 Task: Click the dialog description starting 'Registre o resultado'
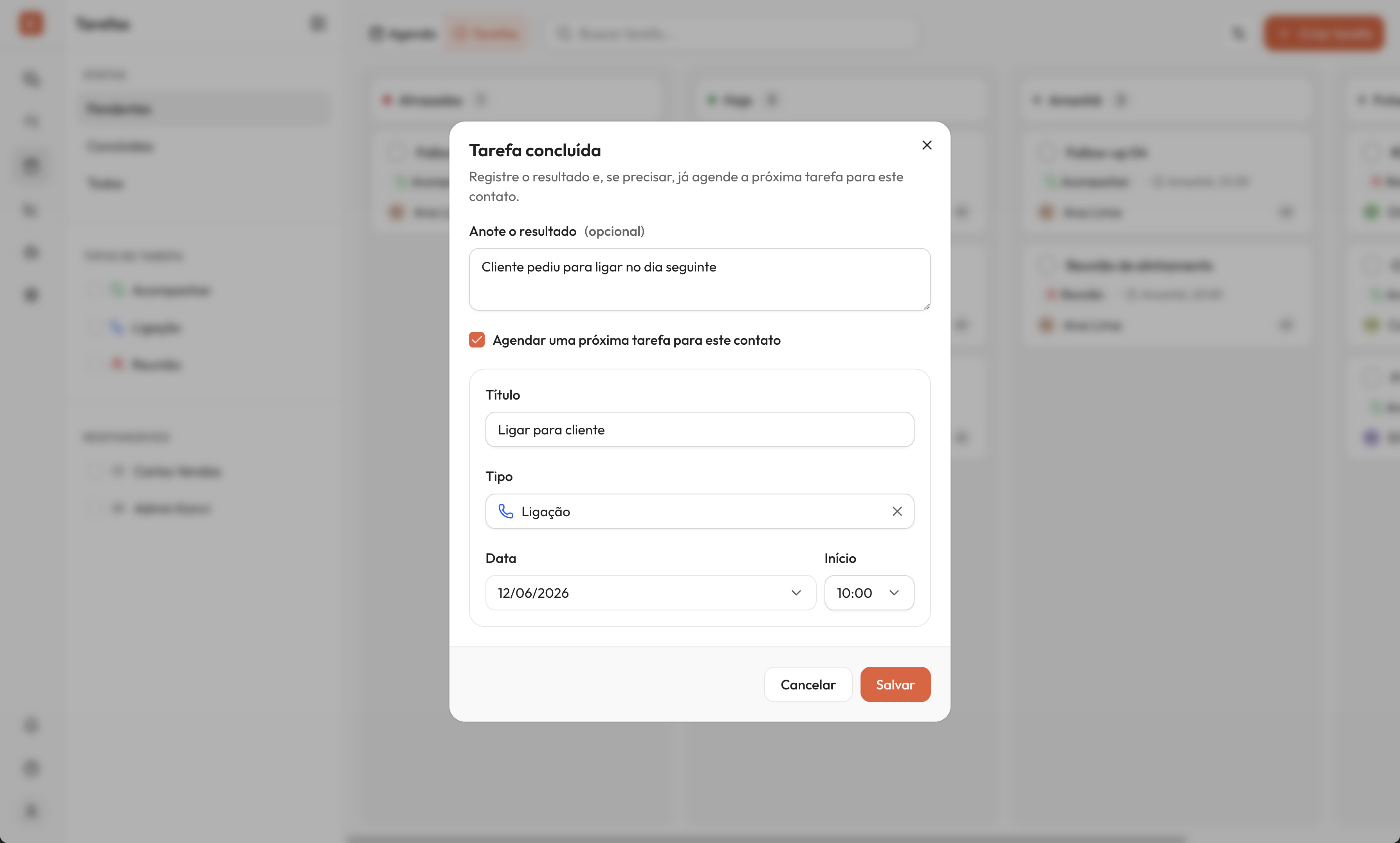(686, 186)
